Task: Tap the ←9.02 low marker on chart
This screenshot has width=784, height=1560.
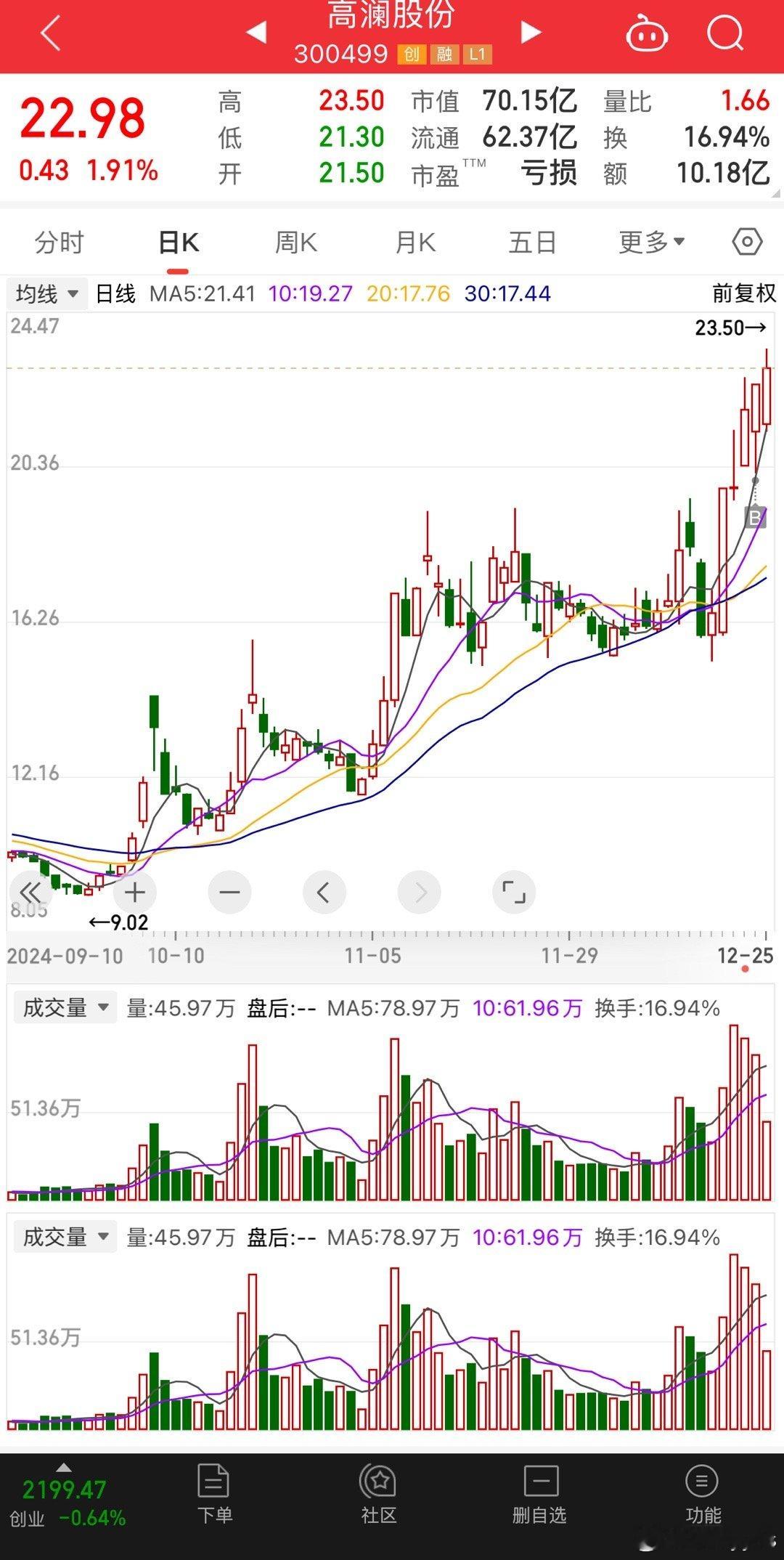Action: [118, 923]
